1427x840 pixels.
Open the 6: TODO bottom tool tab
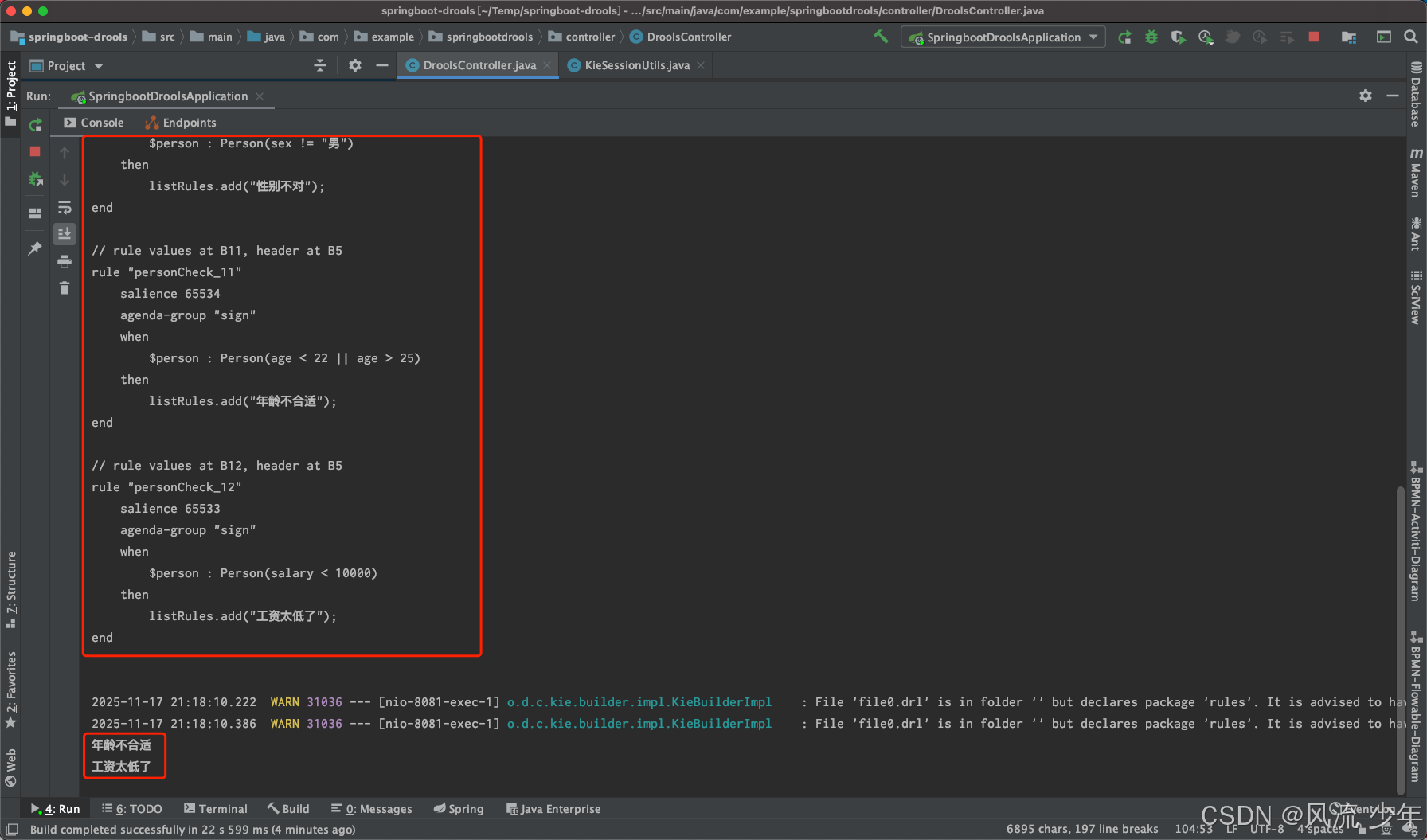(132, 809)
